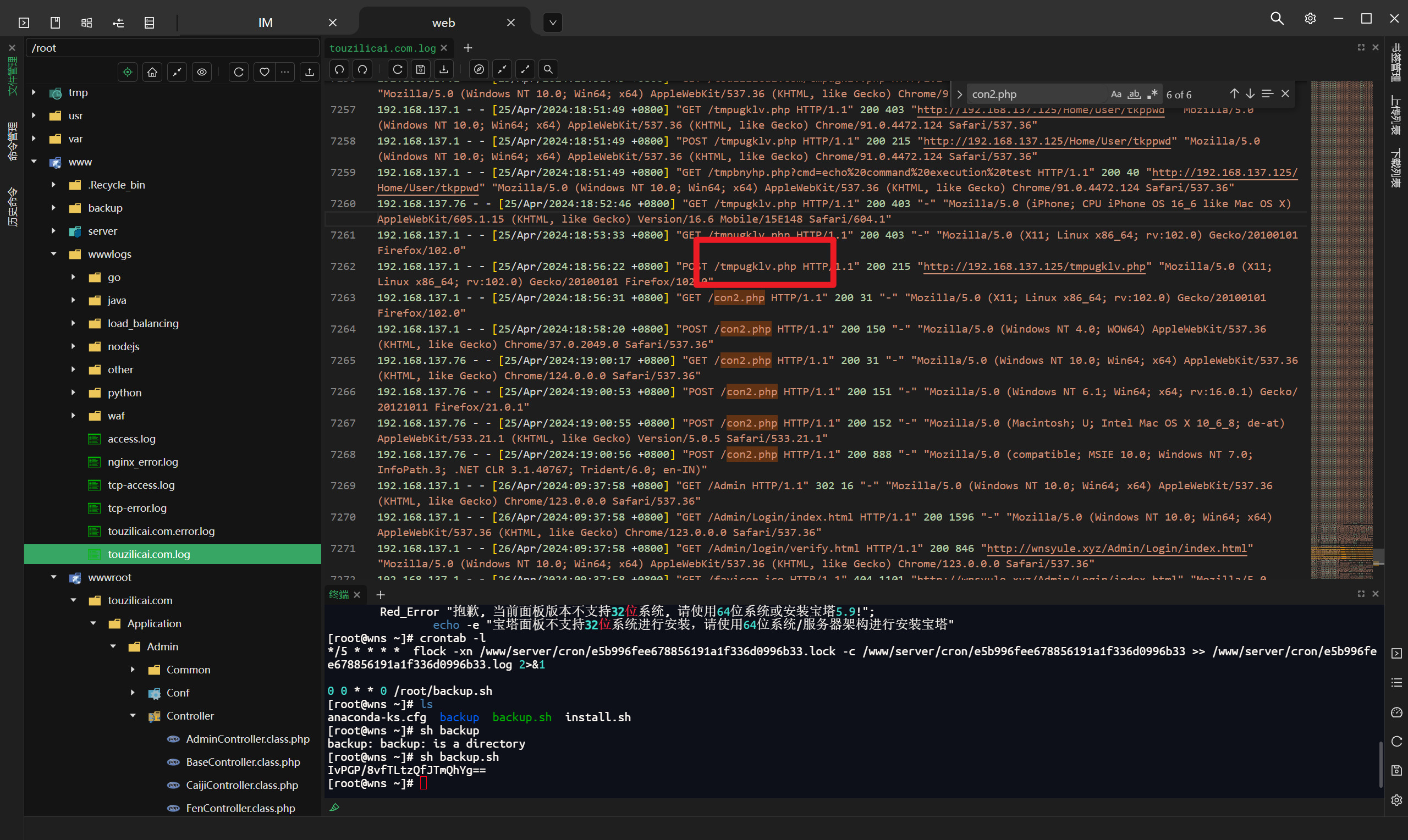Screen dimensions: 1408x840
Task: Switch to the IM tab
Action: pos(264,18)
